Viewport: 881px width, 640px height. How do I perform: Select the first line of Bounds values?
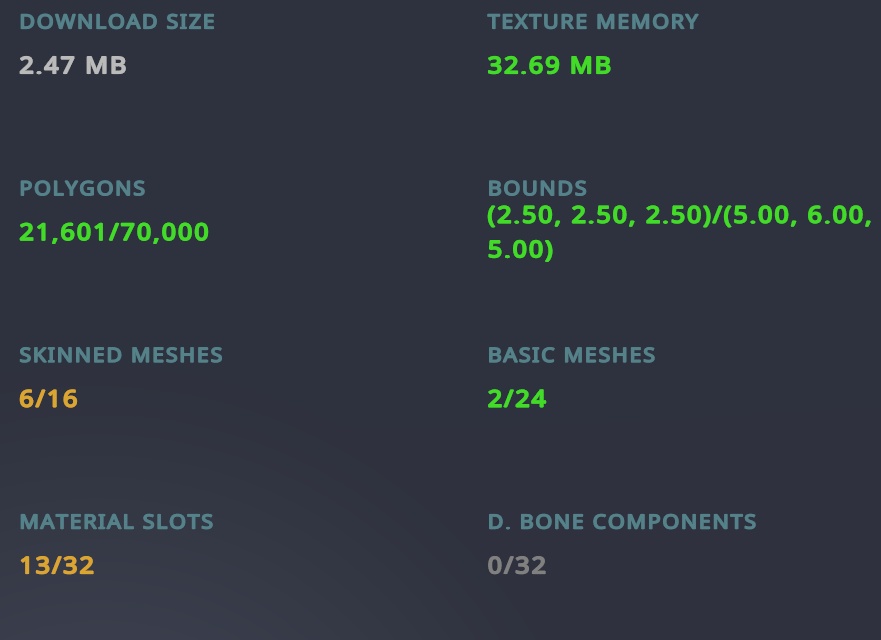[679, 216]
